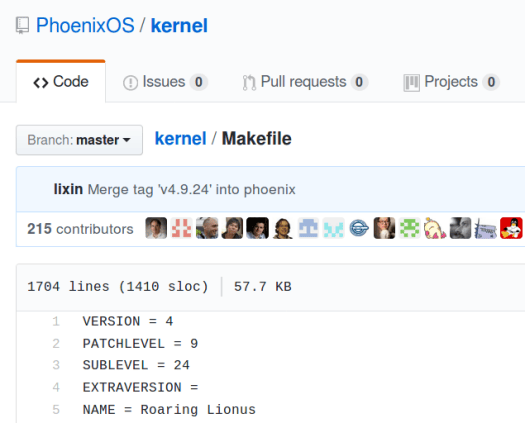Click the green pixel identicon avatar
The image size is (525, 423).
409,228
